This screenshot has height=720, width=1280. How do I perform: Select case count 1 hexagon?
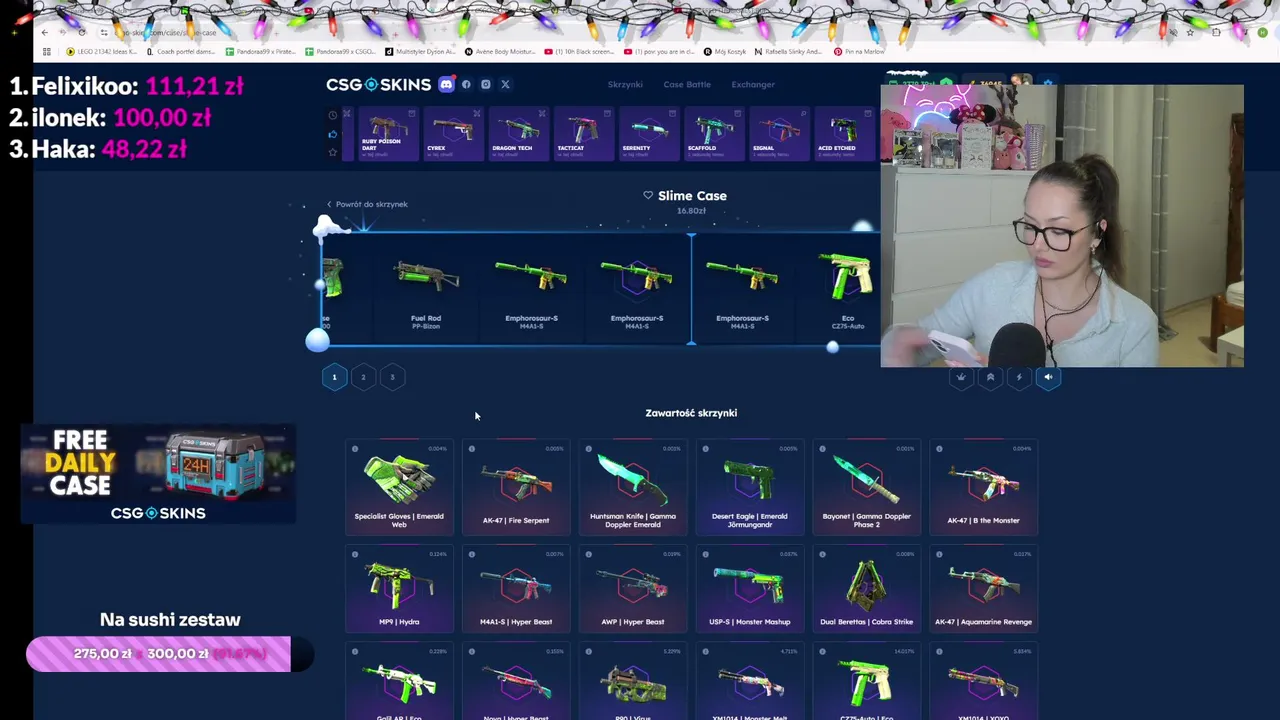click(334, 377)
